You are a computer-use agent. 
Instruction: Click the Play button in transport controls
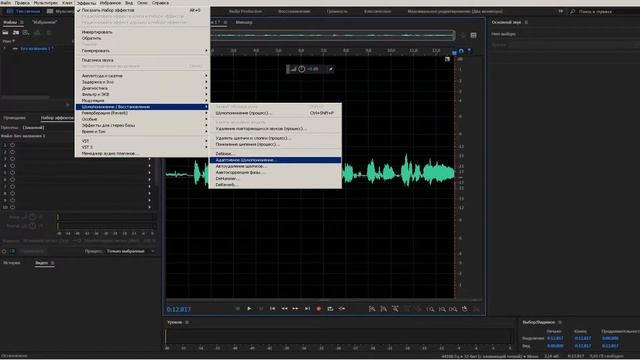coord(249,309)
